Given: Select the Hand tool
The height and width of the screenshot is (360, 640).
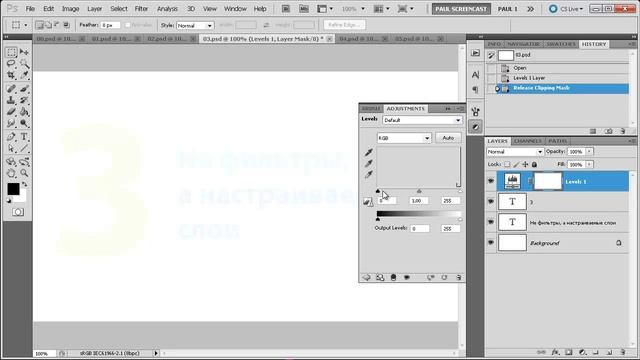Looking at the screenshot, I should point(11,173).
